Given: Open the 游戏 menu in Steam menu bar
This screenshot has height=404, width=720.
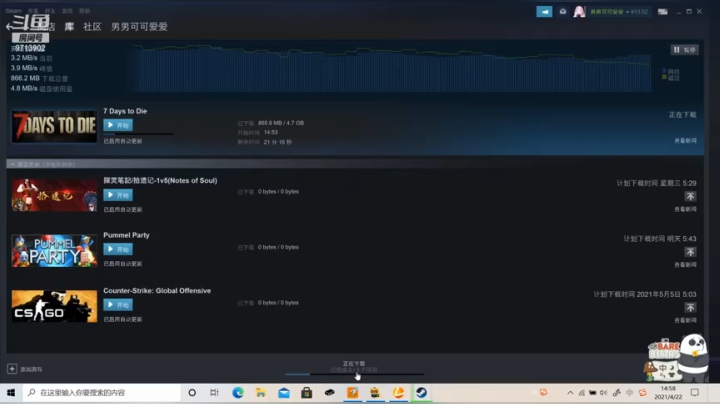Looking at the screenshot, I should point(67,11).
